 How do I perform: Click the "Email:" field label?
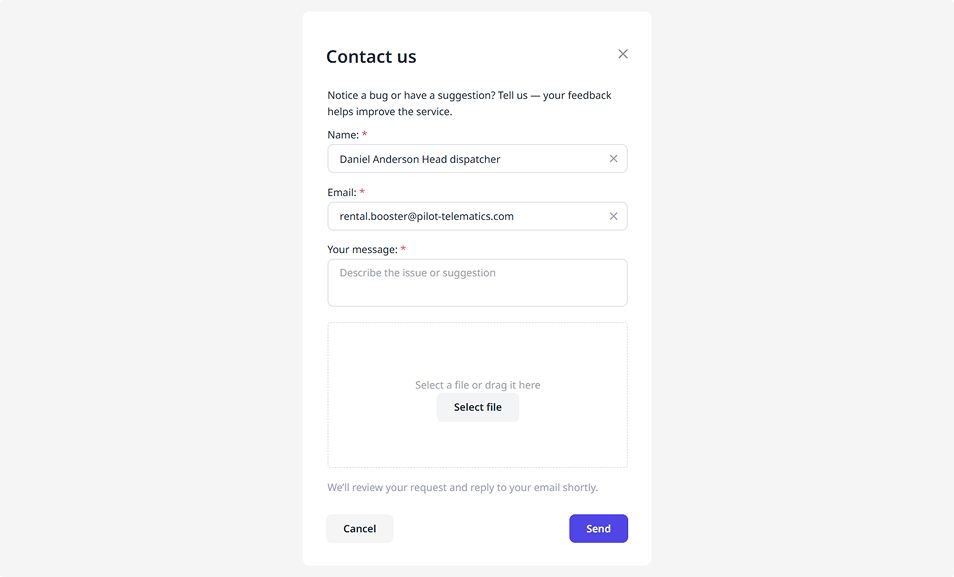pyautogui.click(x=341, y=192)
